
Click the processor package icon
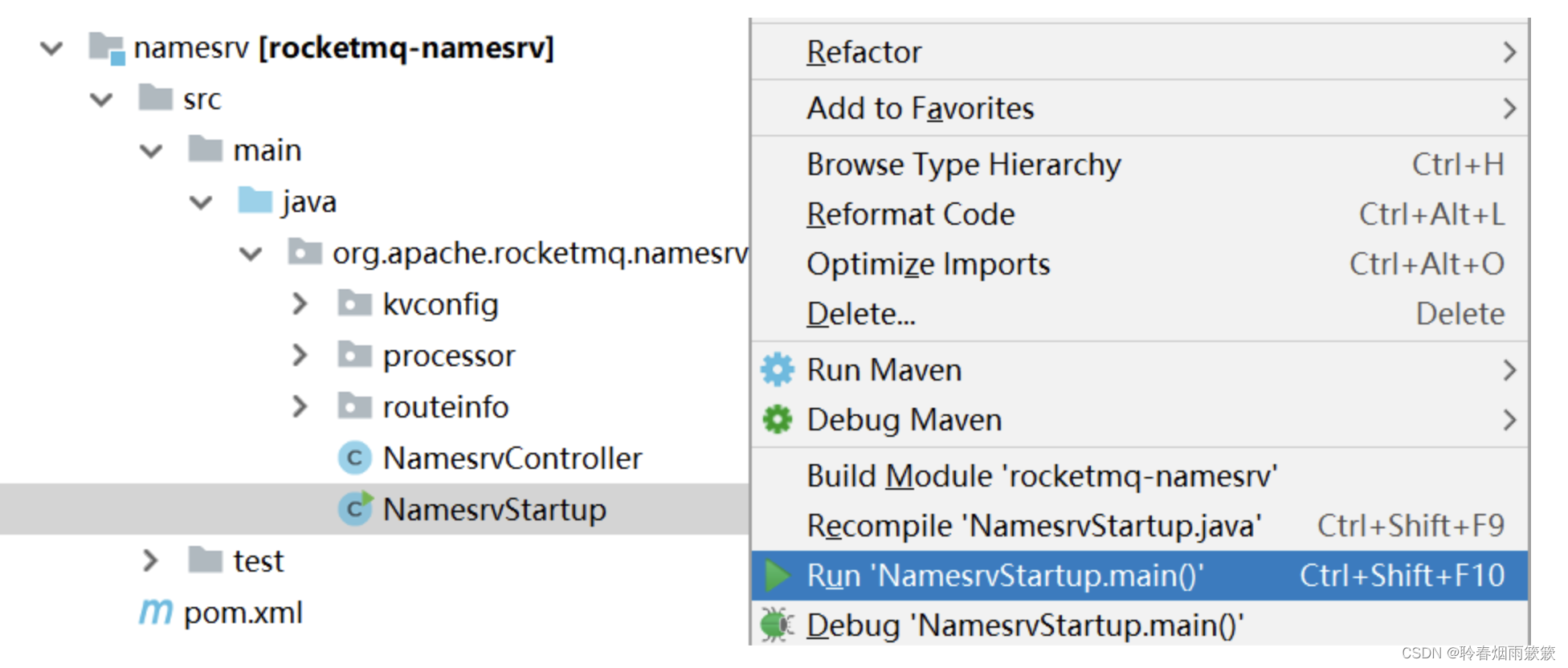(x=355, y=355)
